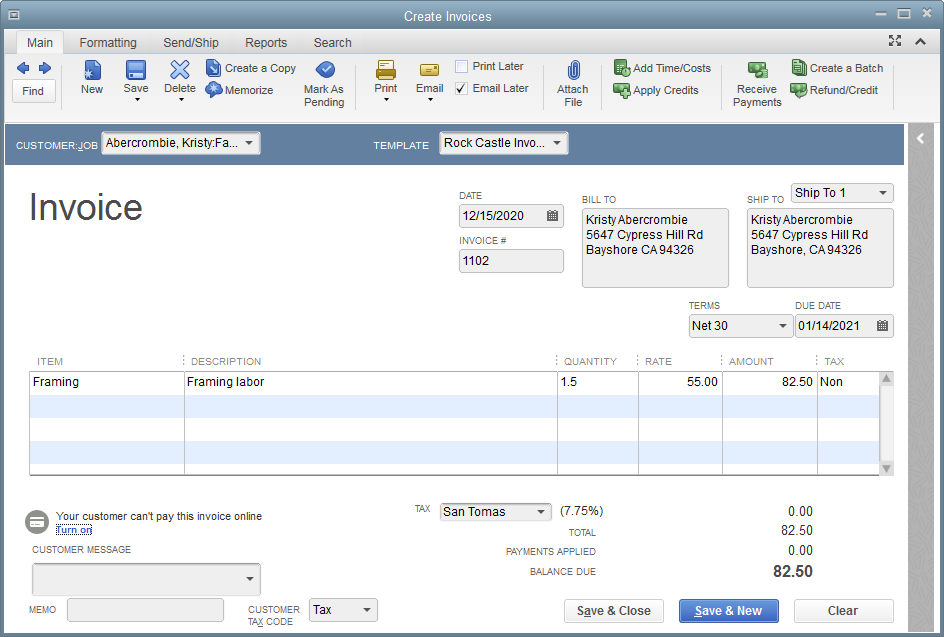Switch to the Reports tab
Image resolution: width=944 pixels, height=637 pixels.
[x=266, y=43]
